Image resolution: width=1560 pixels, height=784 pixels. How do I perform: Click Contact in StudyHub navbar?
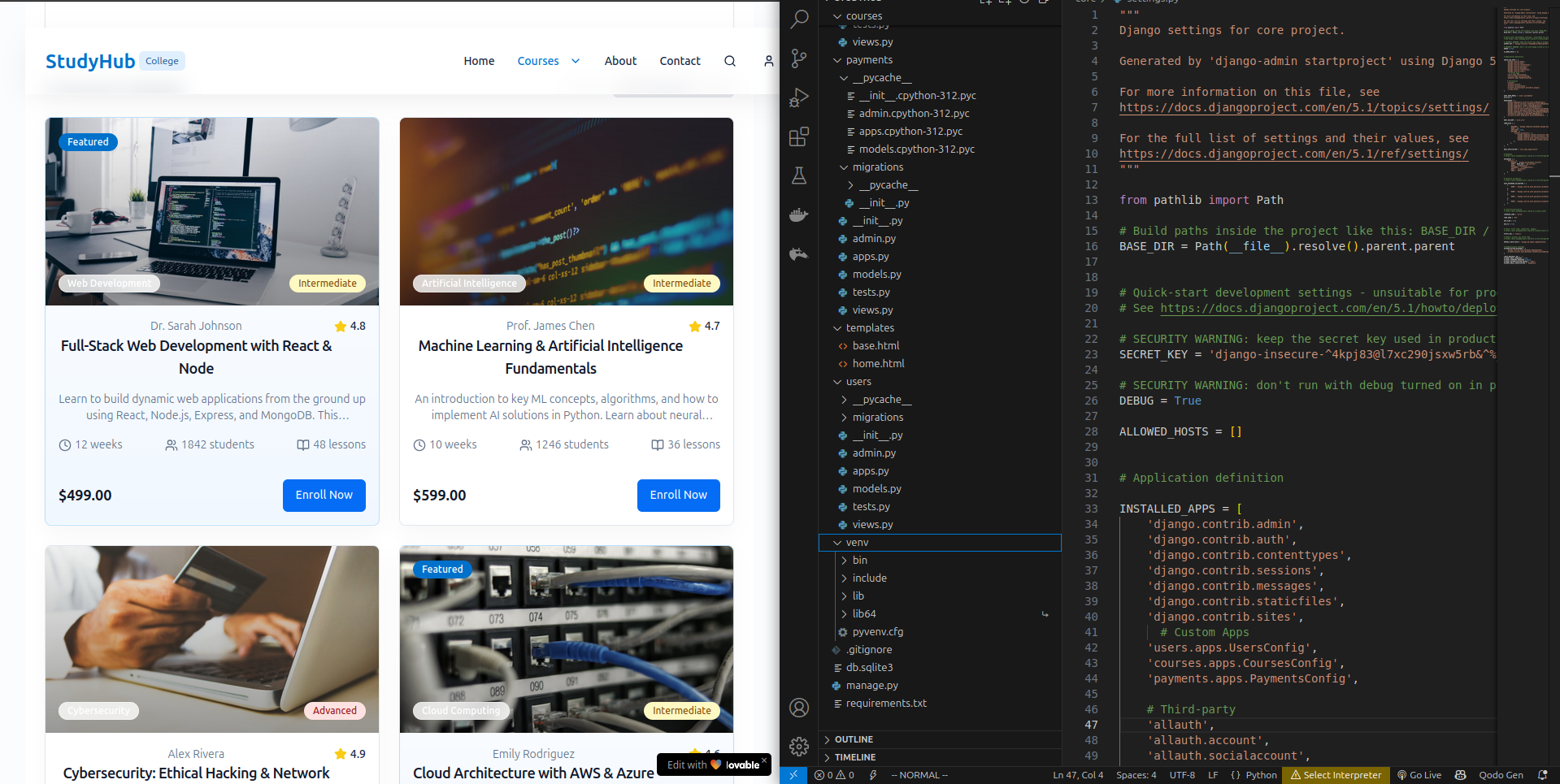(680, 61)
